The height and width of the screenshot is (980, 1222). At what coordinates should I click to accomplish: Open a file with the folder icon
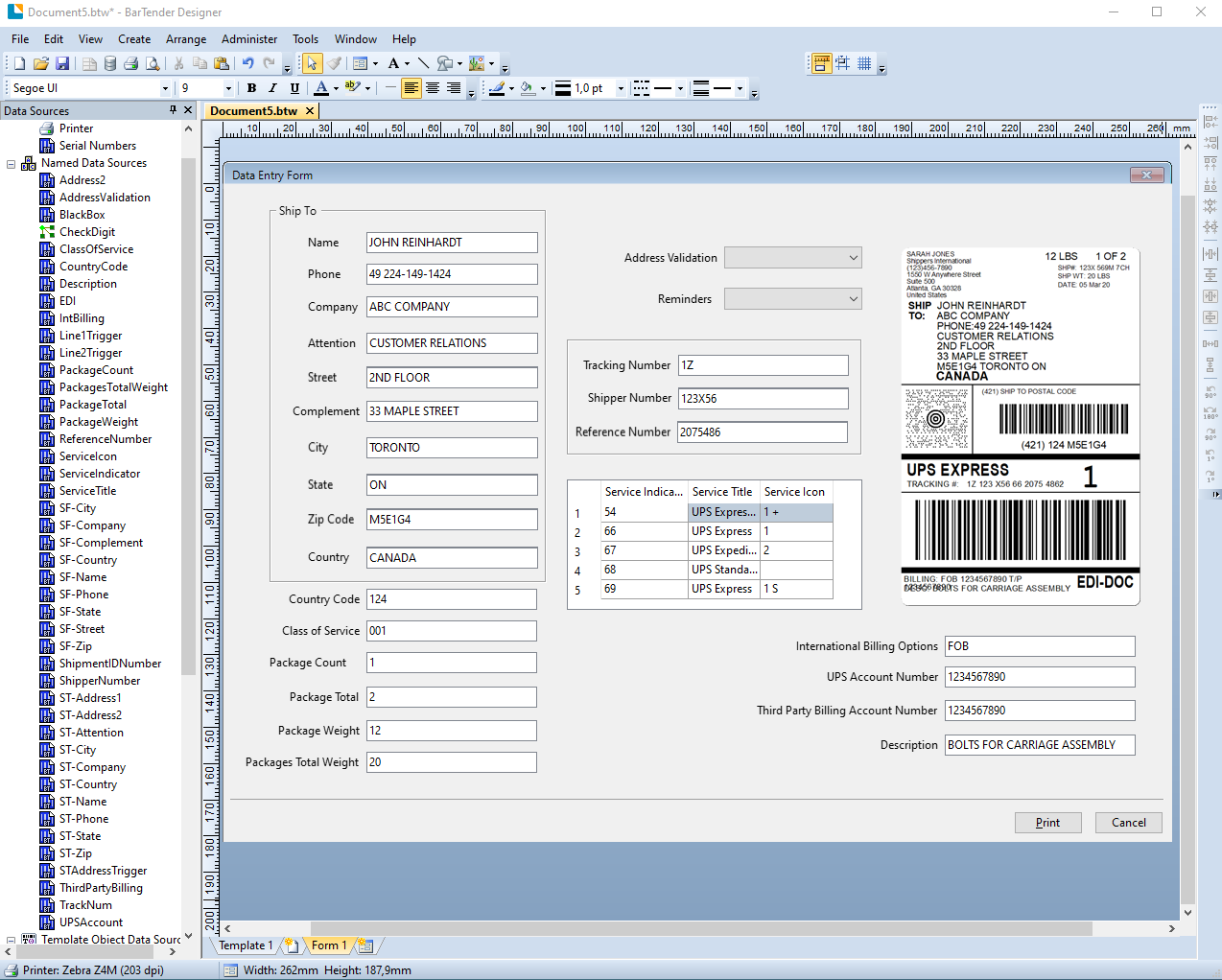[x=40, y=63]
